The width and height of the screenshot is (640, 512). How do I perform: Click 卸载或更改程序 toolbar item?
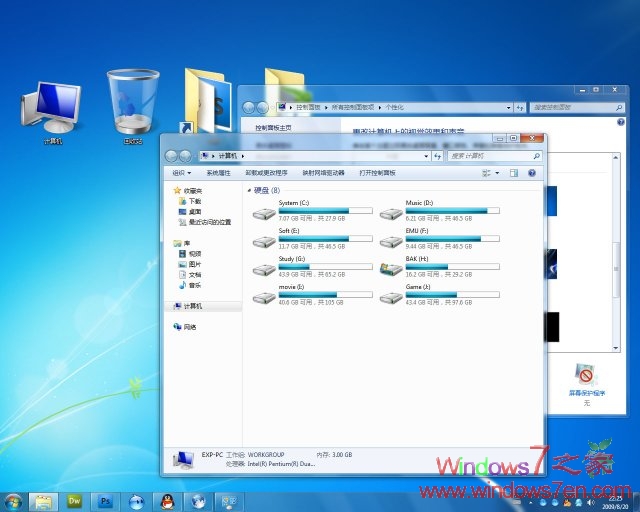pyautogui.click(x=266, y=173)
